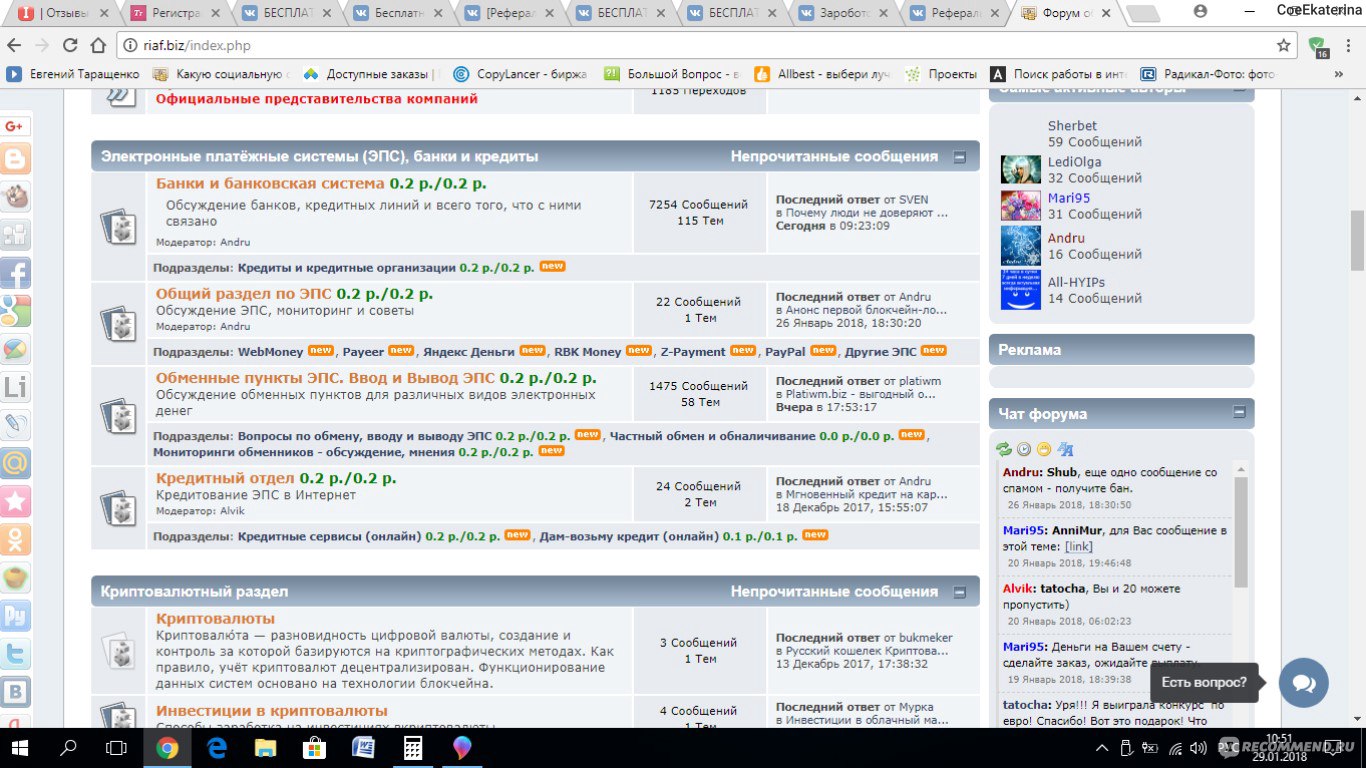
Task: Open Mari95's profile in active authors list
Action: tap(1069, 198)
